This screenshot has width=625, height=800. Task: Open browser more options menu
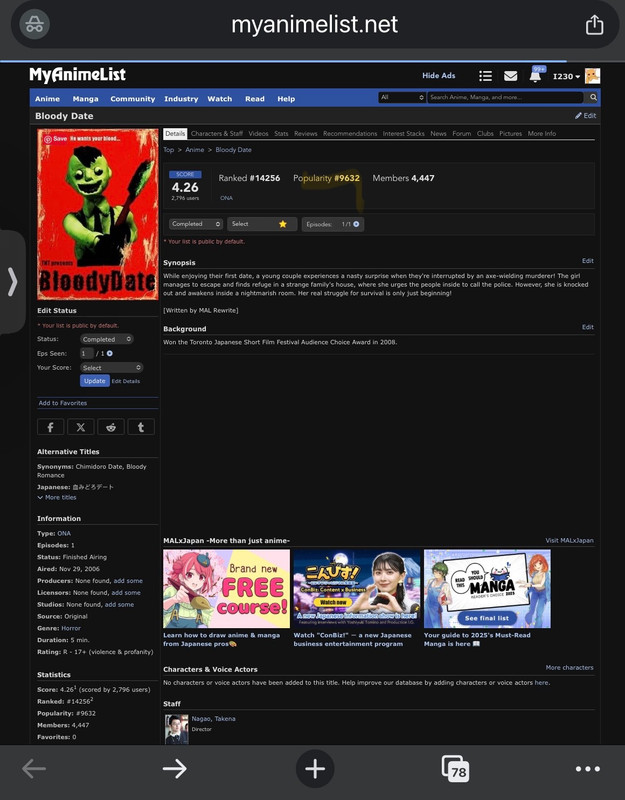[588, 769]
